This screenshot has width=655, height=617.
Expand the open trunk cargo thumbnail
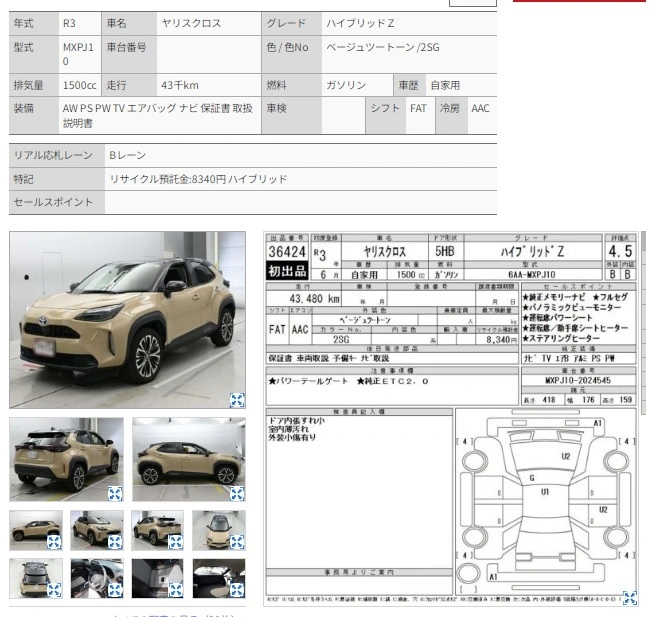point(237,590)
